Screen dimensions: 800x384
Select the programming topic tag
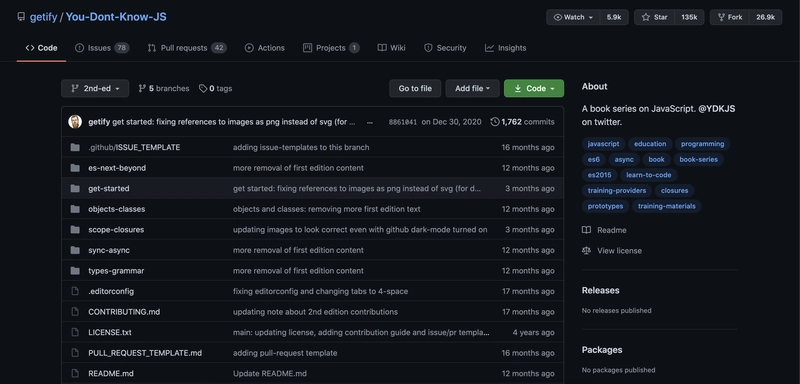click(703, 144)
